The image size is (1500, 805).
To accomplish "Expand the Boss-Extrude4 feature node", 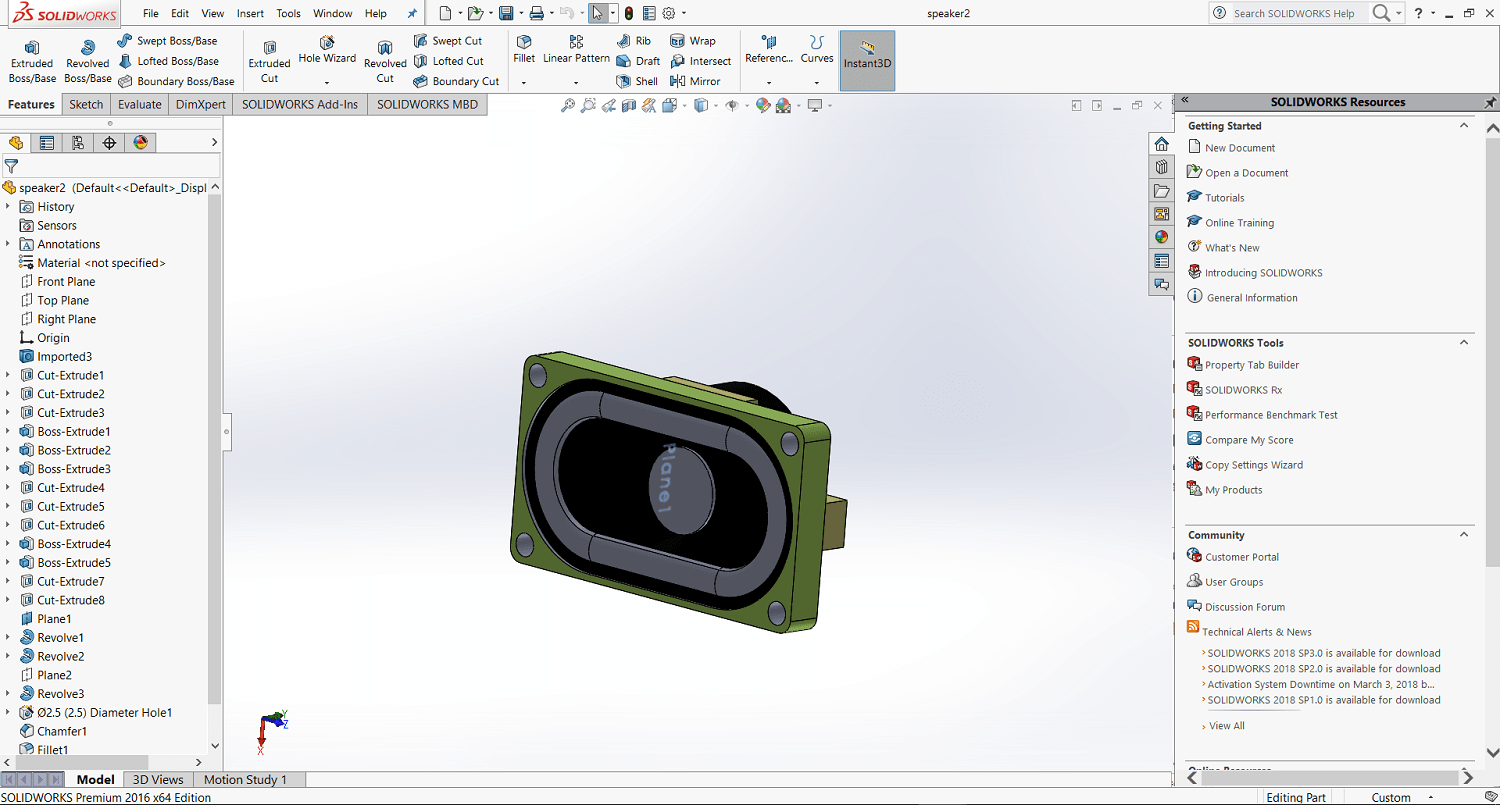I will pyautogui.click(x=8, y=544).
